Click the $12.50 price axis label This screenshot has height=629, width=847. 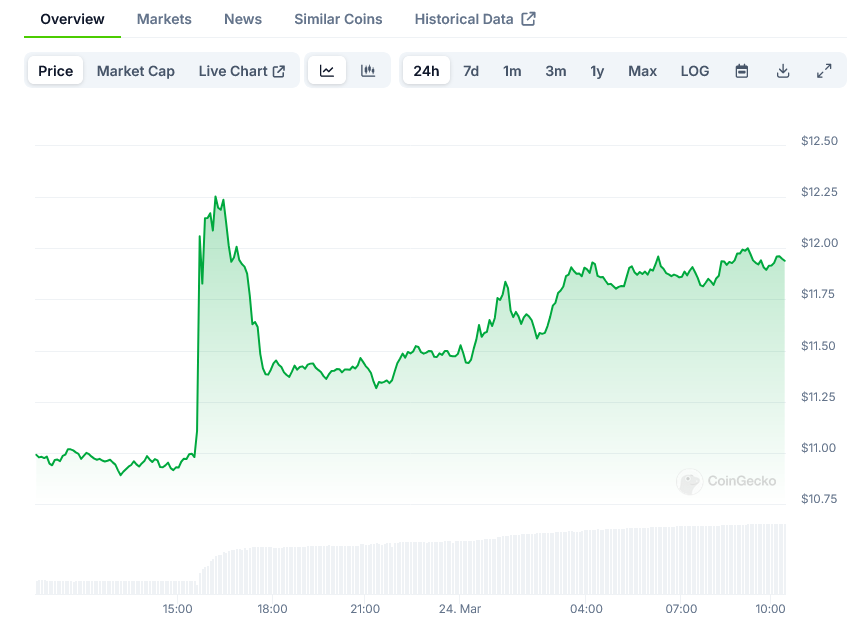click(x=819, y=141)
